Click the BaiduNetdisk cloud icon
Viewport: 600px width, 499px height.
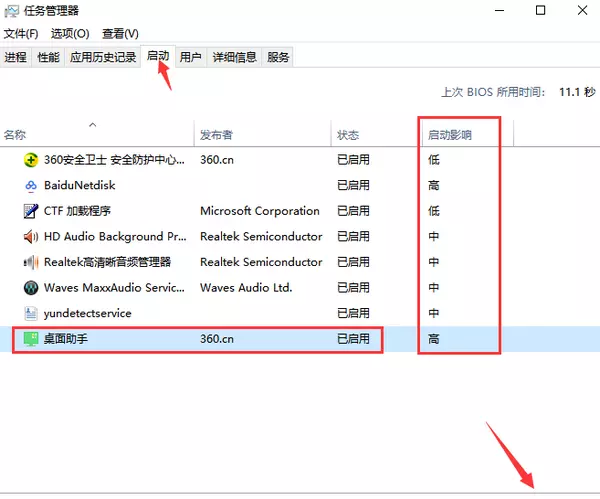coord(31,186)
